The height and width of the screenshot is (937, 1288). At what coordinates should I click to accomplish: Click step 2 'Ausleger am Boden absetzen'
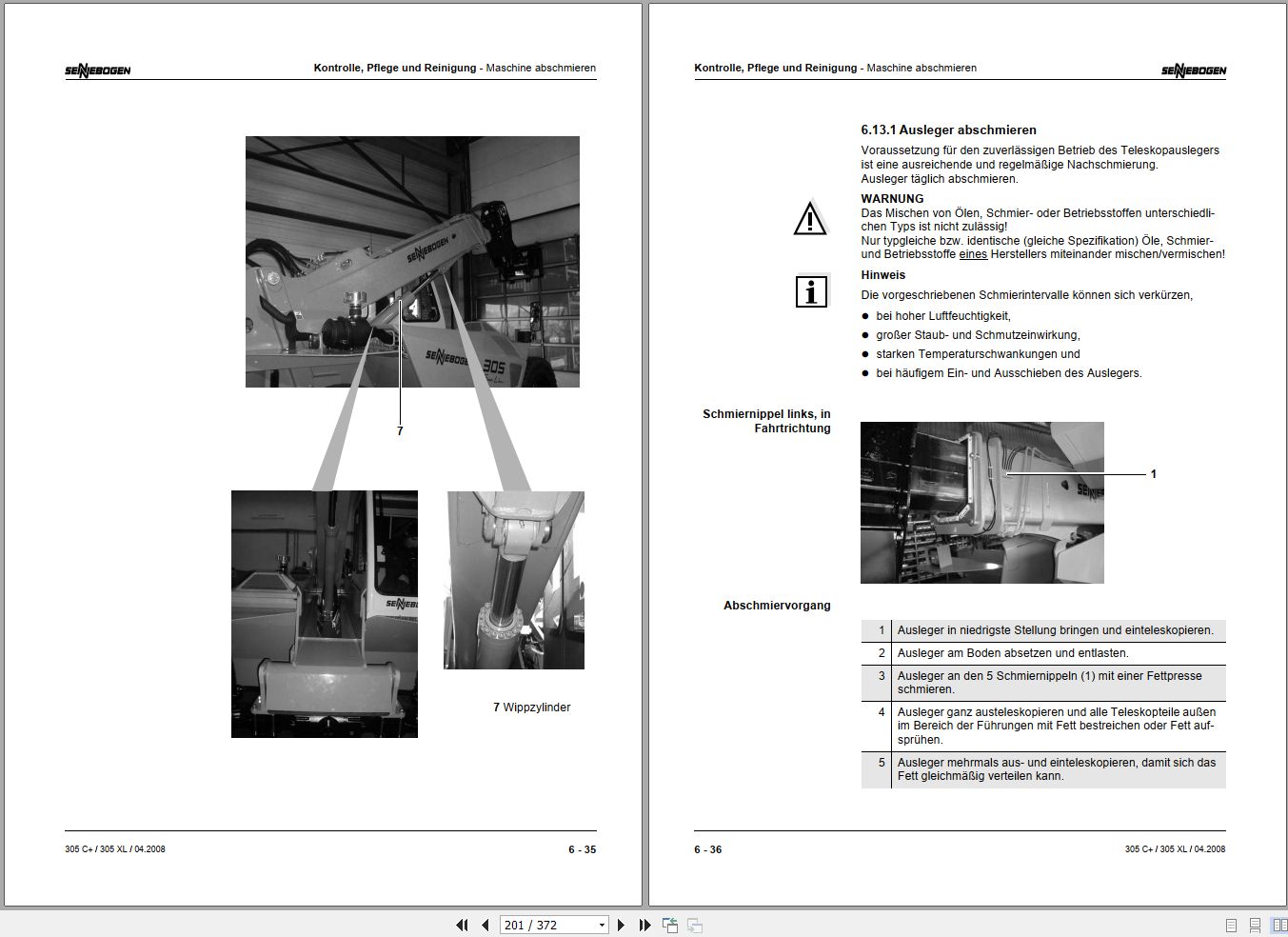(x=1043, y=653)
